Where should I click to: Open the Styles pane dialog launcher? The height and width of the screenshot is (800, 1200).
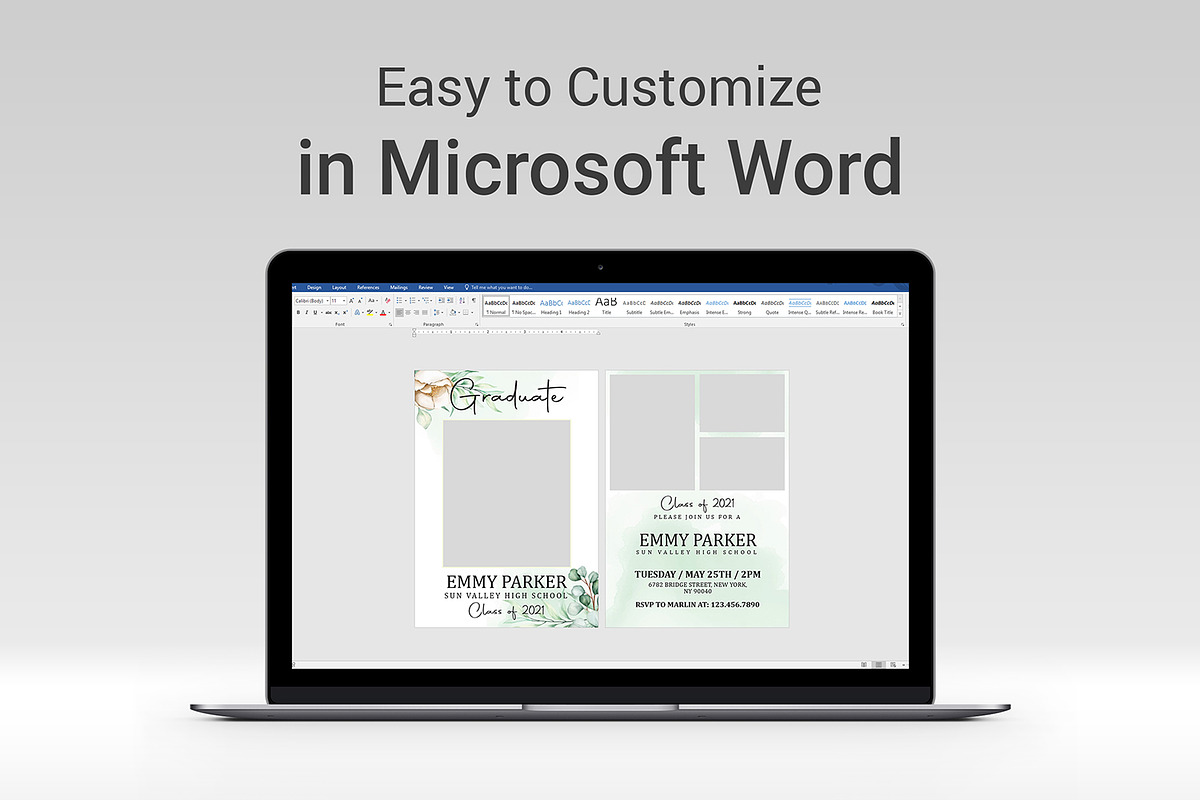click(x=902, y=325)
